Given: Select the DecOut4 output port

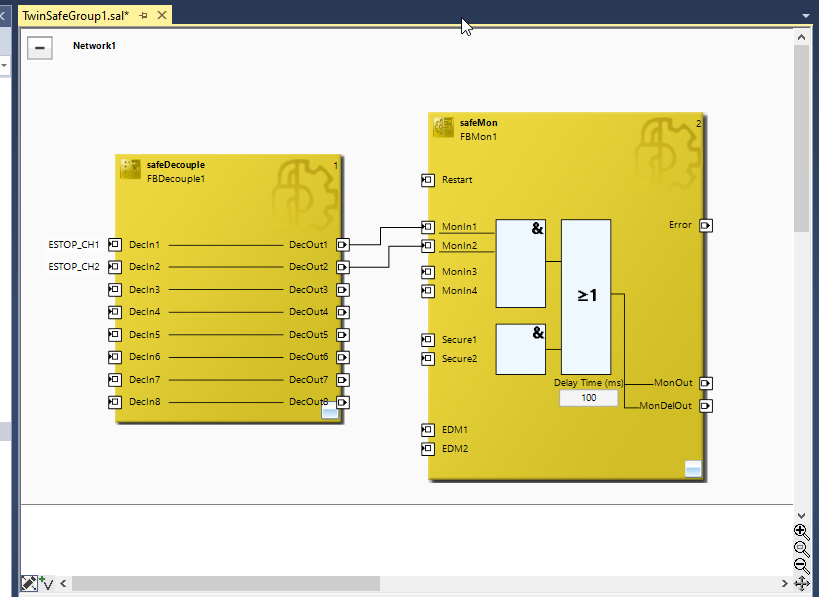Looking at the screenshot, I should 342,312.
